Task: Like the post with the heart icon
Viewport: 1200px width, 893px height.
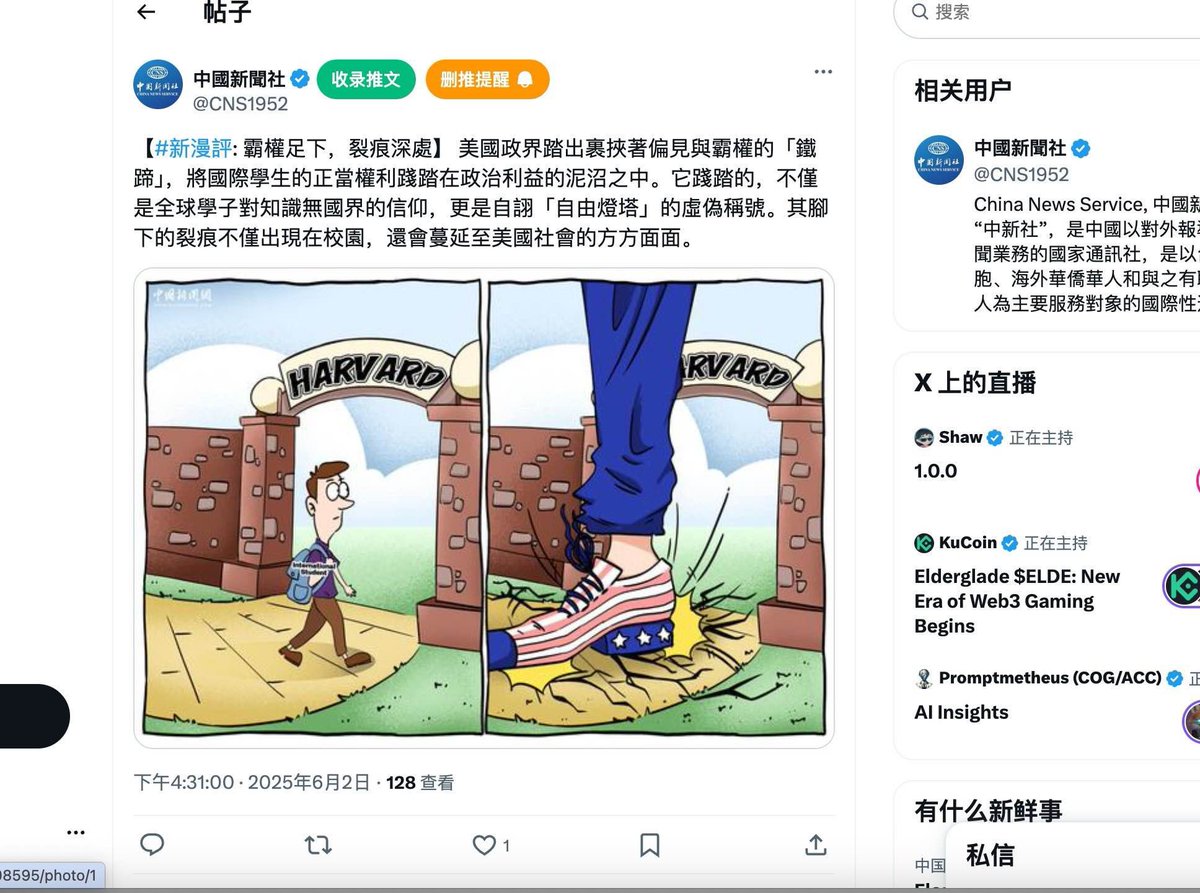Action: pos(484,845)
